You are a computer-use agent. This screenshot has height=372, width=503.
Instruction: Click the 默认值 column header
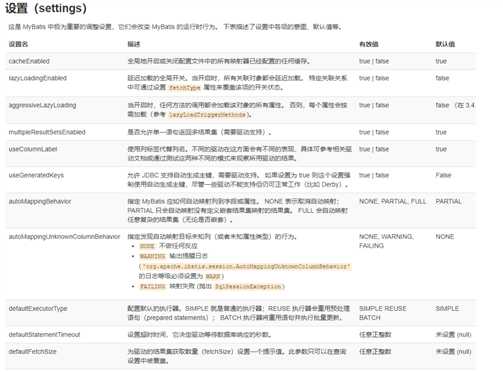pyautogui.click(x=445, y=44)
